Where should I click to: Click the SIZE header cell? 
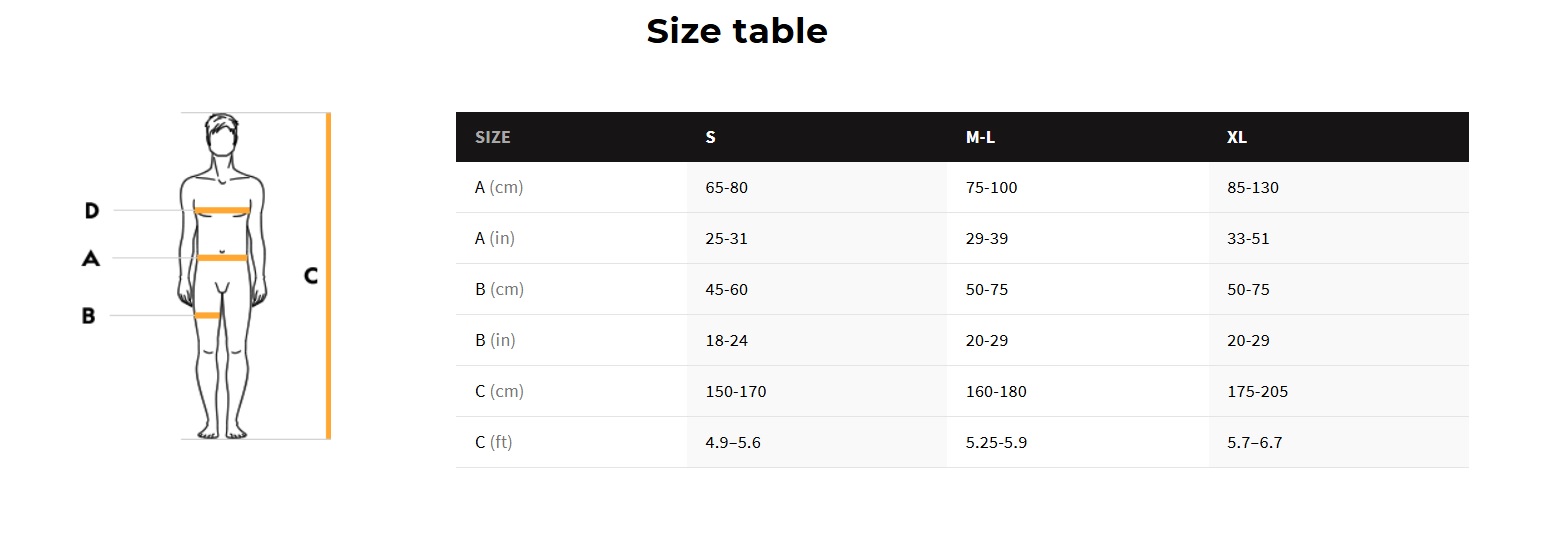pyautogui.click(x=492, y=137)
